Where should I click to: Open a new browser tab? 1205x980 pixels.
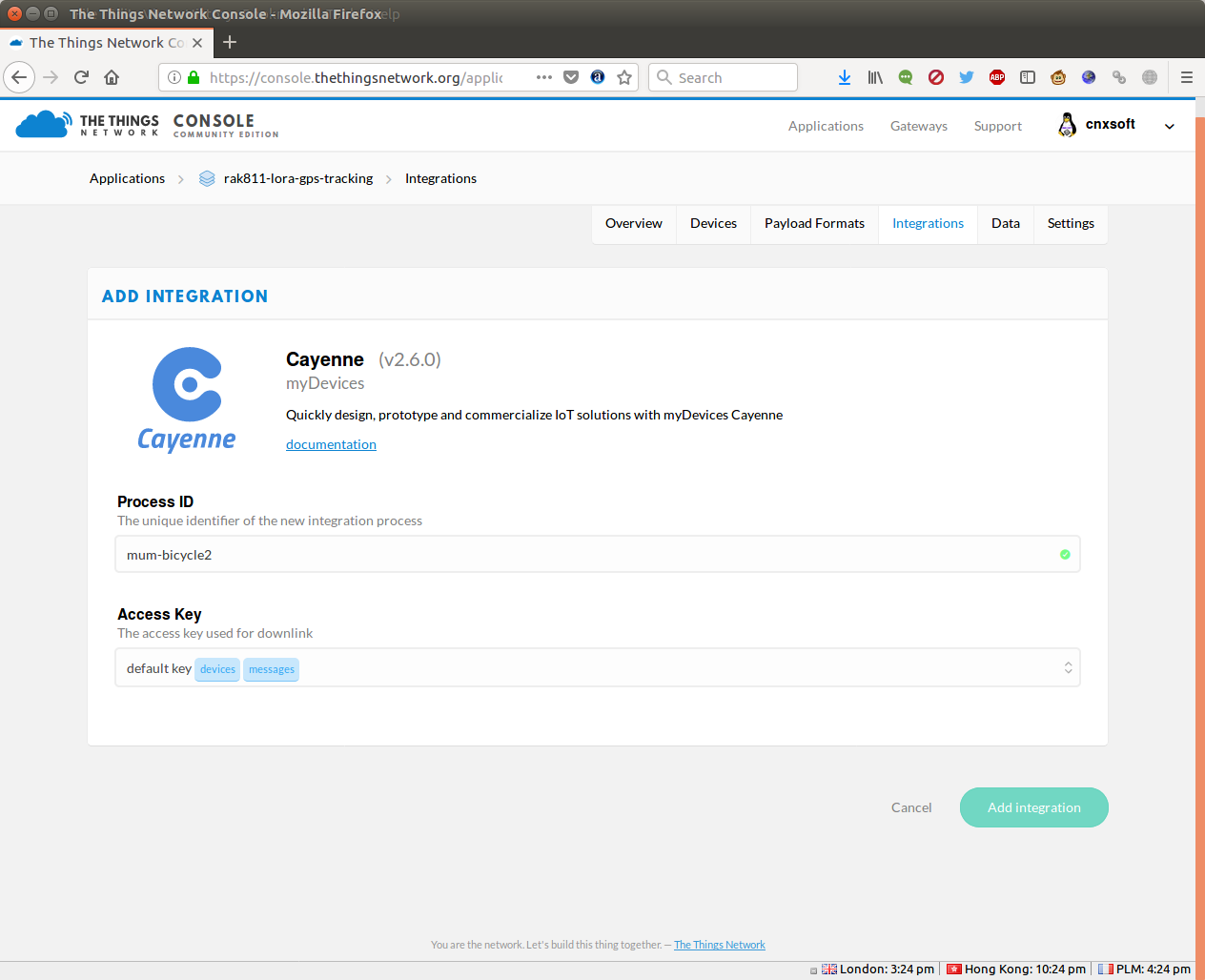pyautogui.click(x=230, y=42)
